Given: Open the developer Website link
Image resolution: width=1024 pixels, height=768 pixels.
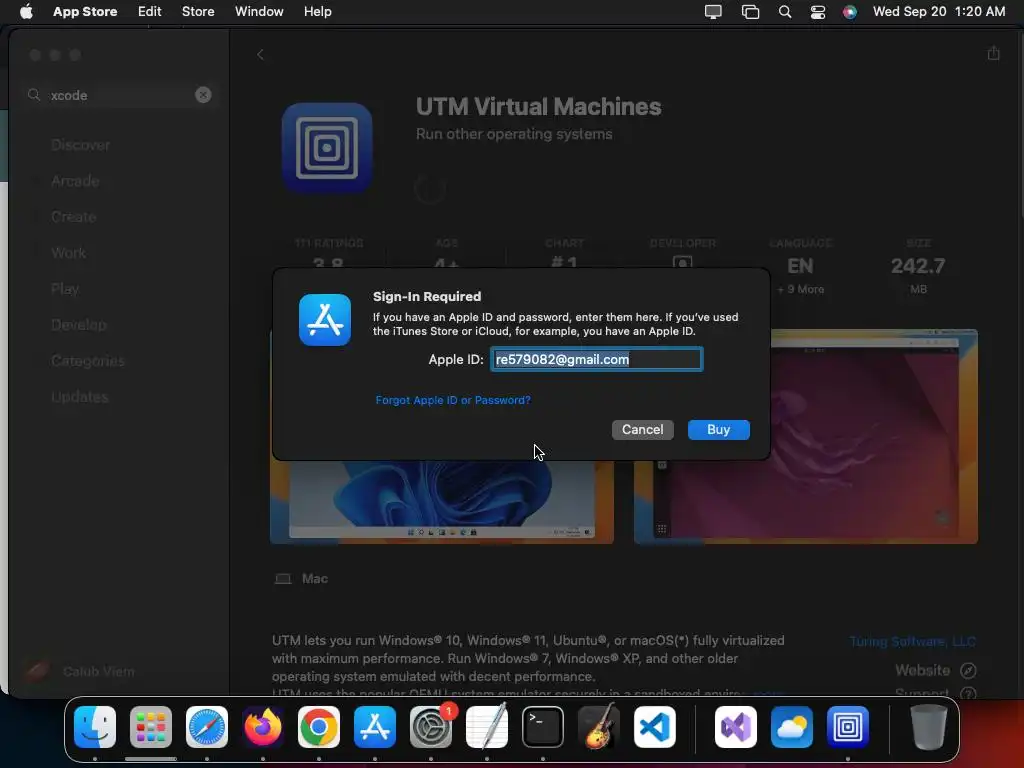Looking at the screenshot, I should pyautogui.click(x=935, y=670).
